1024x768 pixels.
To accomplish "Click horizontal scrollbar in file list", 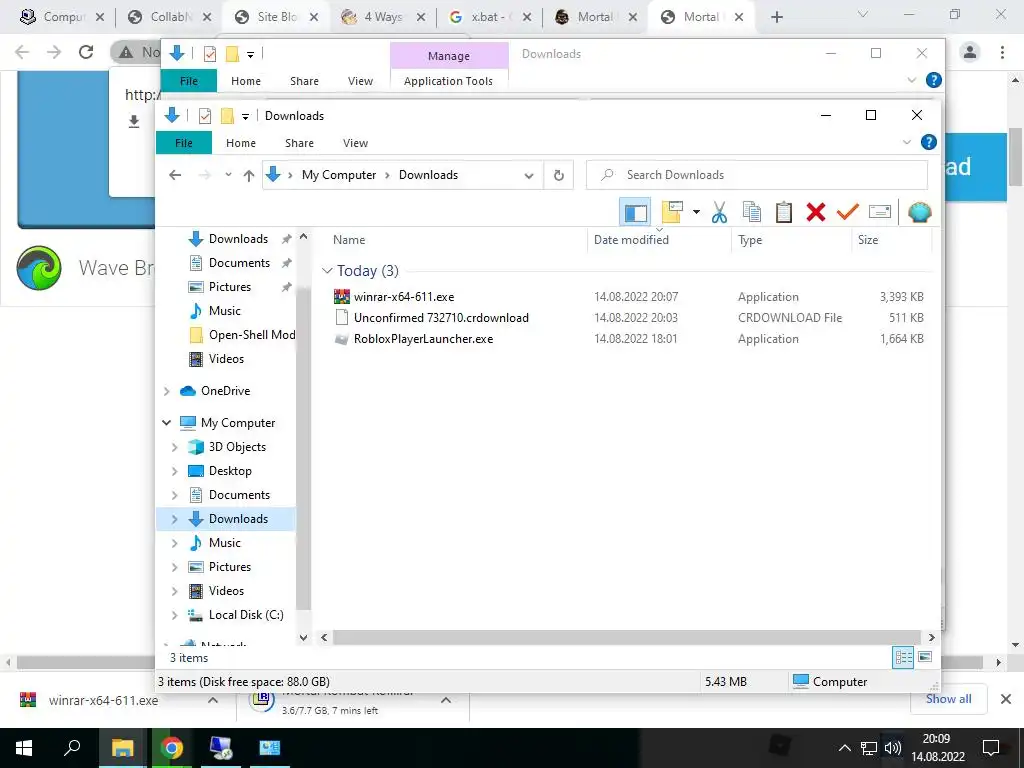I will click(x=626, y=637).
